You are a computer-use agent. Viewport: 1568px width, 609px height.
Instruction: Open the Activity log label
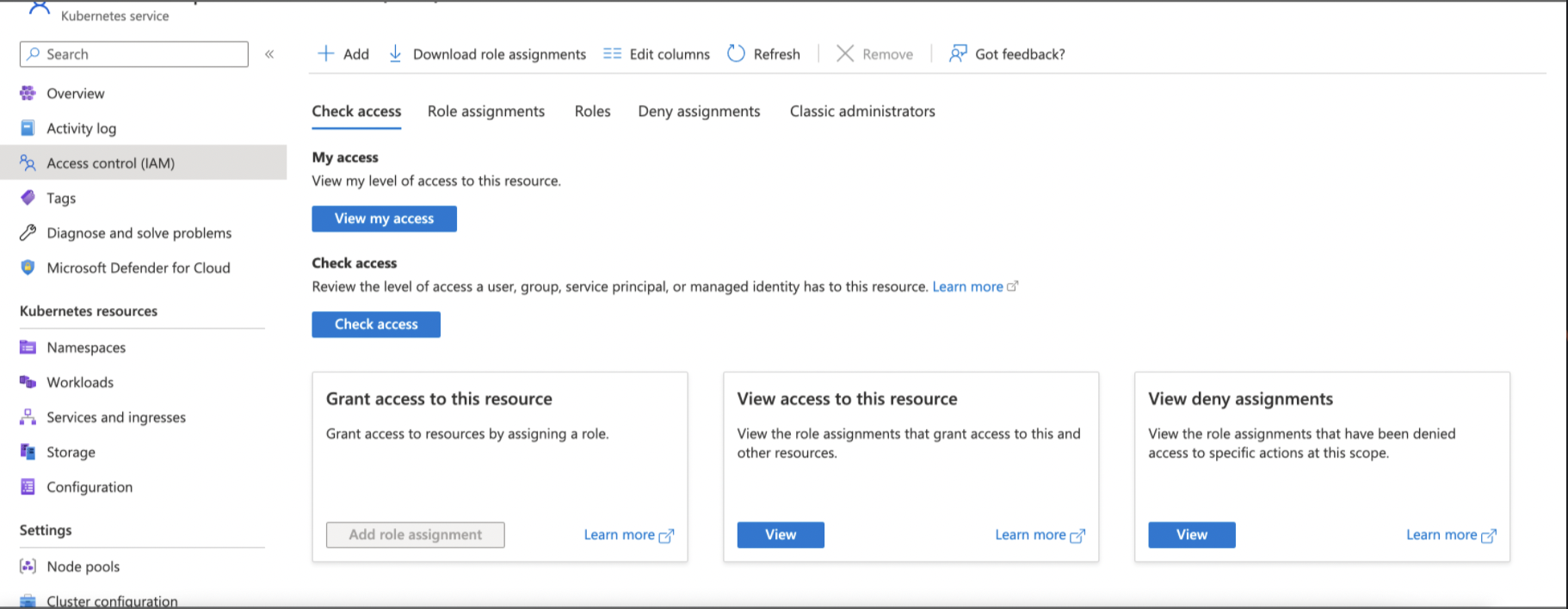tap(82, 128)
